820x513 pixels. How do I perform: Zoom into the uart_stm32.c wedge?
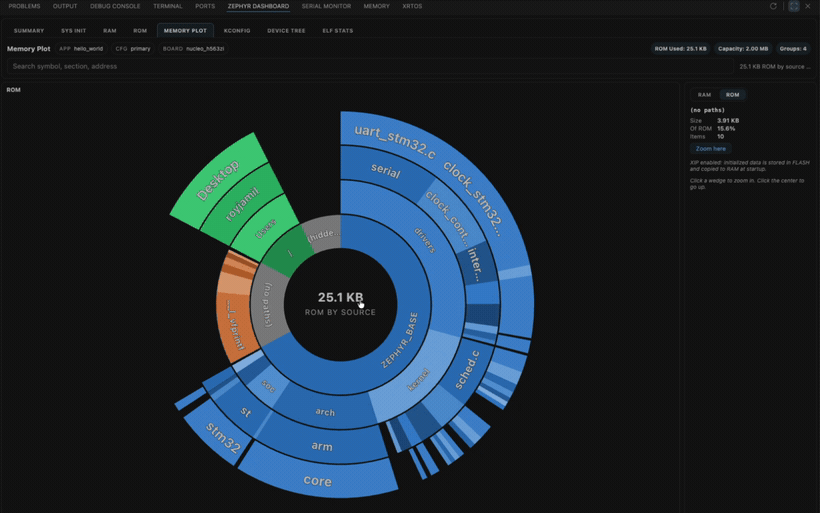(395, 142)
